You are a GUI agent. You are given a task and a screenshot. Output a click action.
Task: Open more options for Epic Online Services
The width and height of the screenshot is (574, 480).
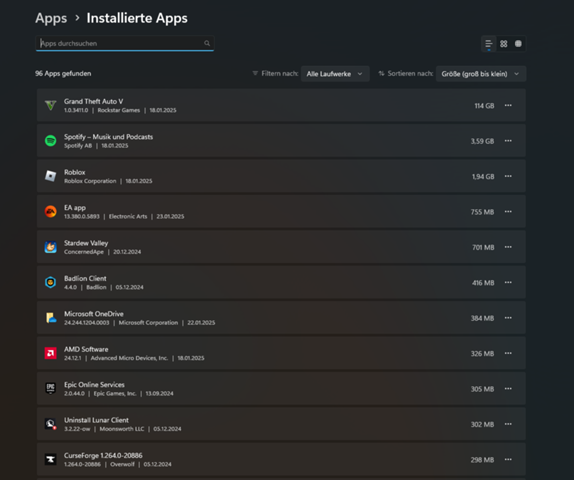coord(508,388)
